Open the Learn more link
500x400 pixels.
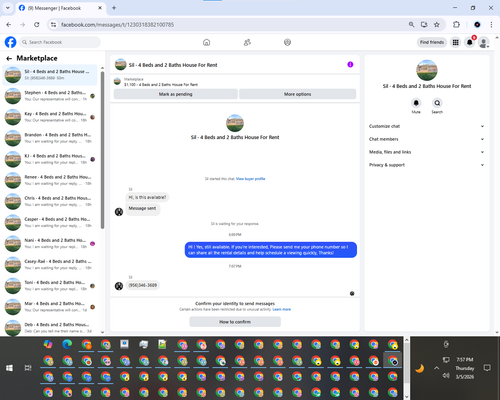click(x=281, y=309)
